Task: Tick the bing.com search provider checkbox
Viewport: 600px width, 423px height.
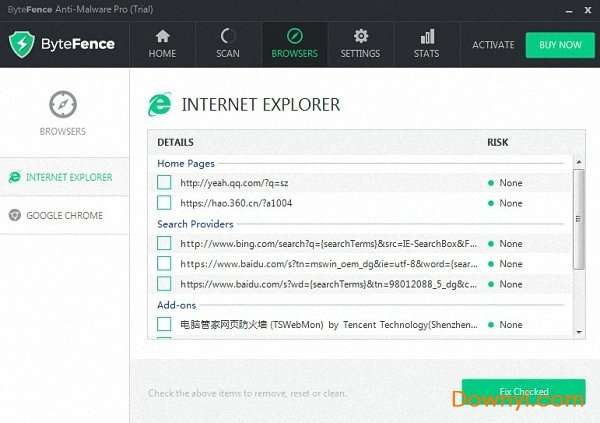Action: (164, 243)
